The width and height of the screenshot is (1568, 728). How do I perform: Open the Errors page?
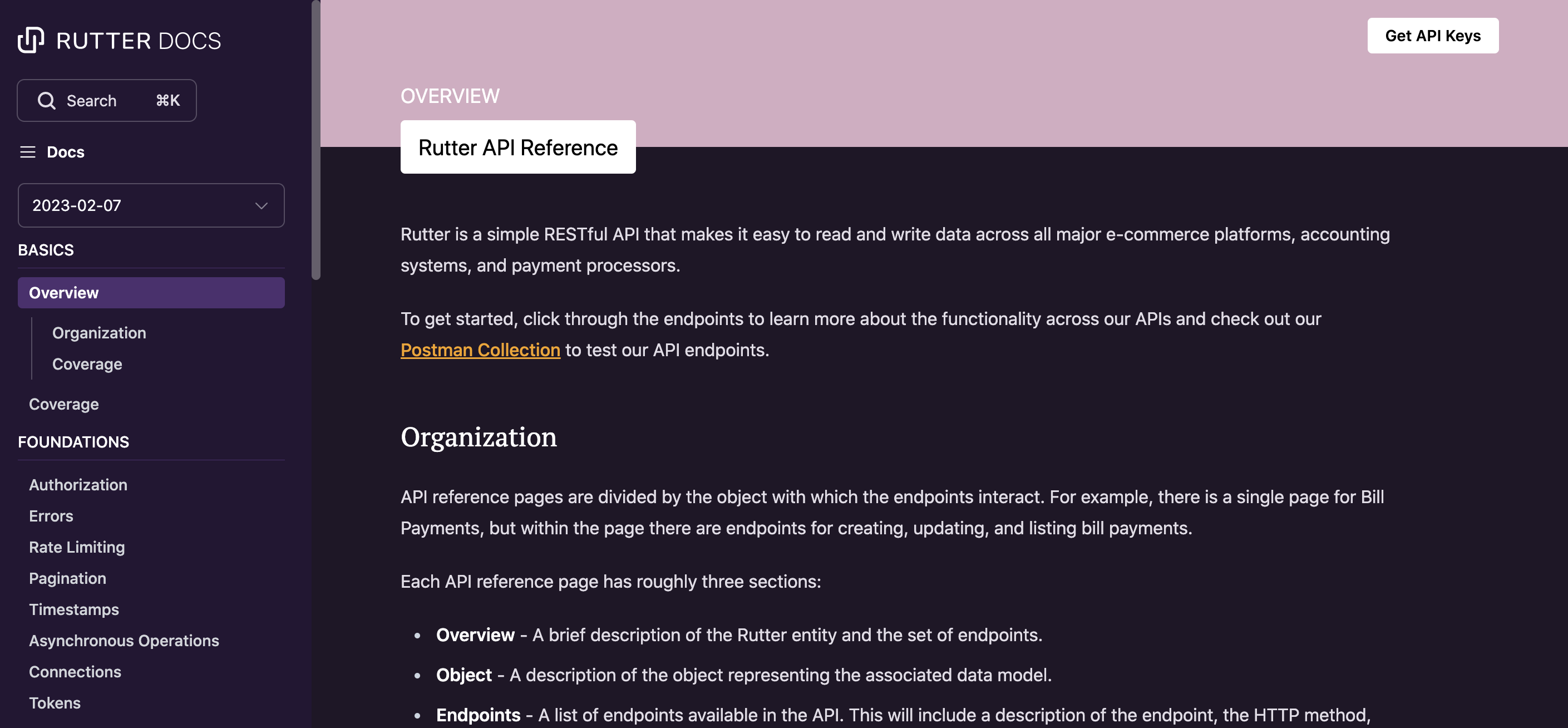point(51,515)
